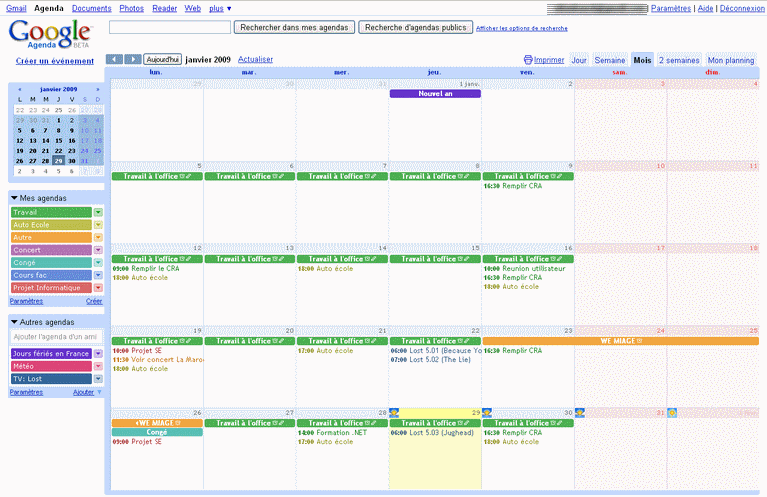Open Paramètres link in top right
The image size is (767, 497).
pos(671,8)
